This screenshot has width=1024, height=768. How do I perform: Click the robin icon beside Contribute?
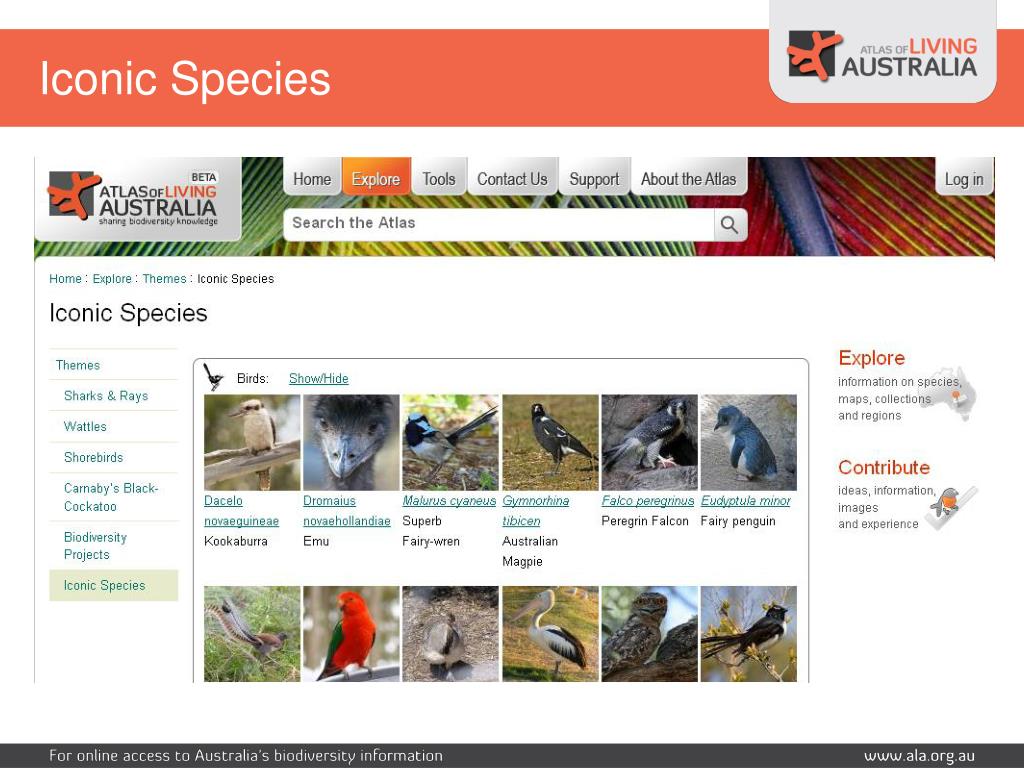coord(949,507)
